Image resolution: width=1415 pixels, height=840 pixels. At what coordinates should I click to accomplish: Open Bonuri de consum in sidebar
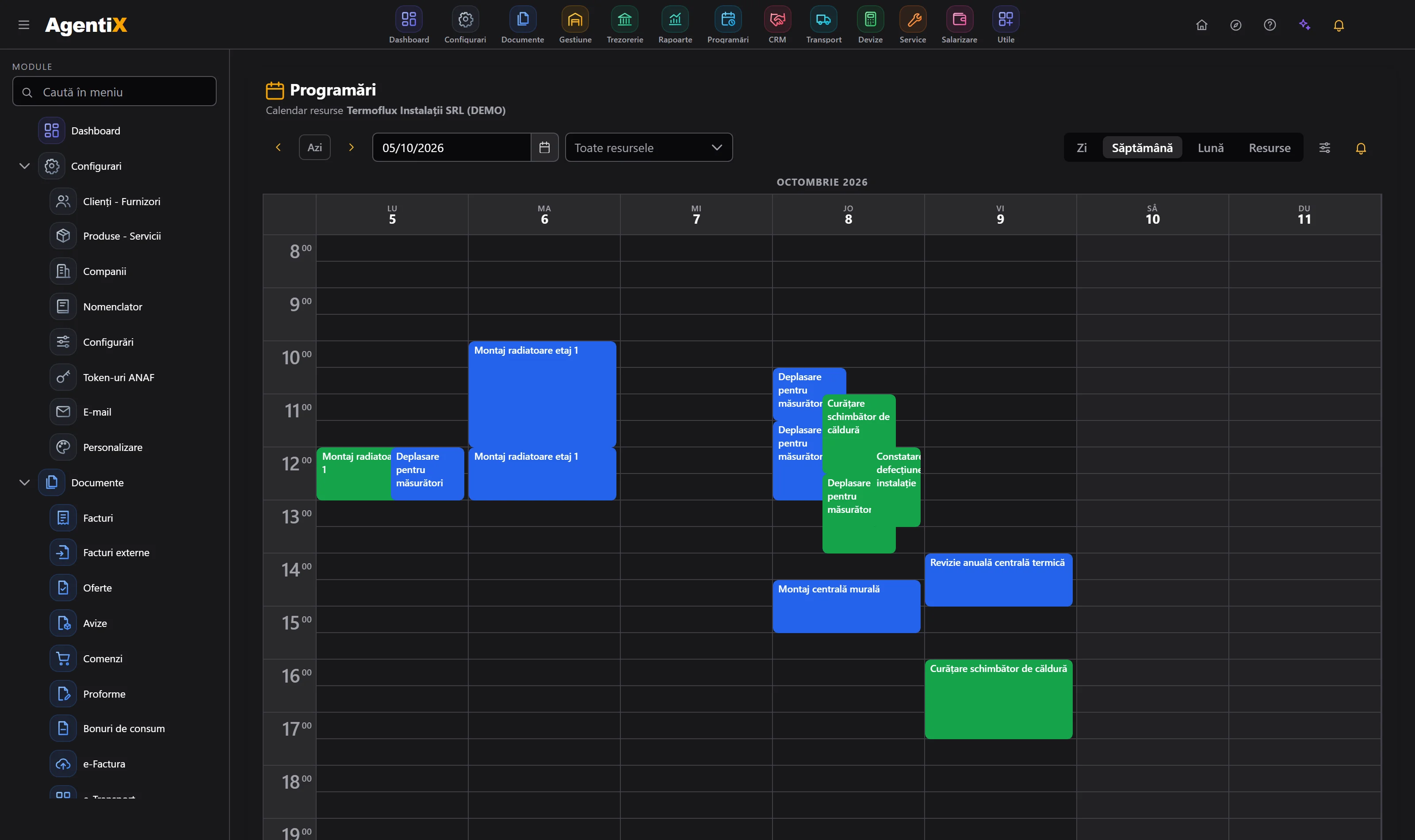pos(107,728)
